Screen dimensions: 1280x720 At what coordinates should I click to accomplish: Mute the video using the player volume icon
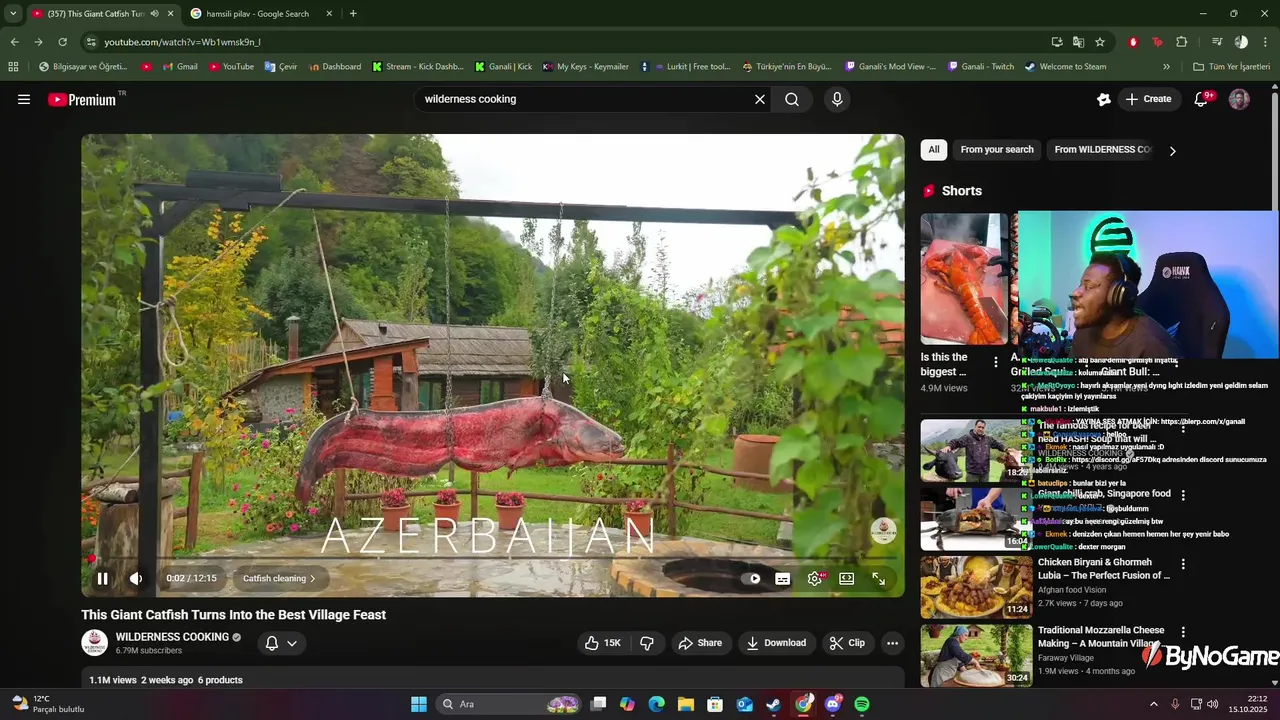[x=136, y=578]
